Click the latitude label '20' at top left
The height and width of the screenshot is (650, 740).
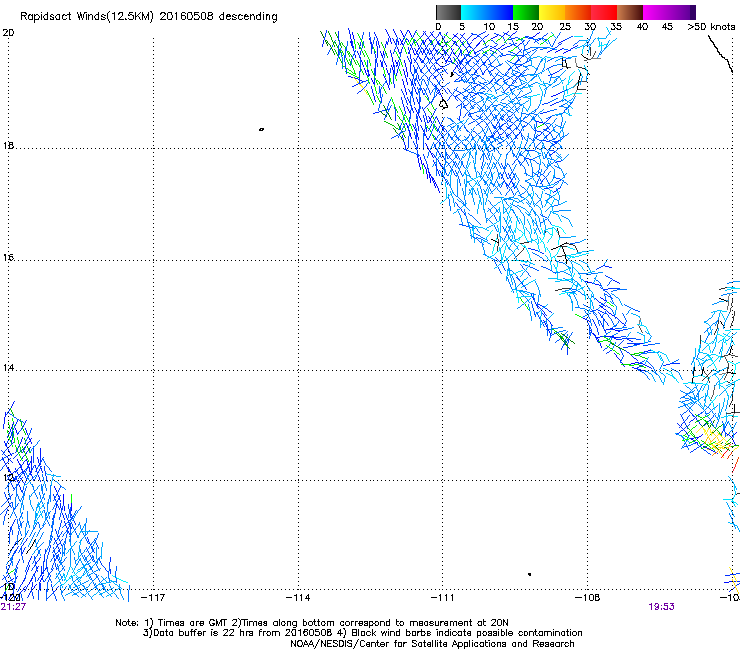[x=8, y=33]
